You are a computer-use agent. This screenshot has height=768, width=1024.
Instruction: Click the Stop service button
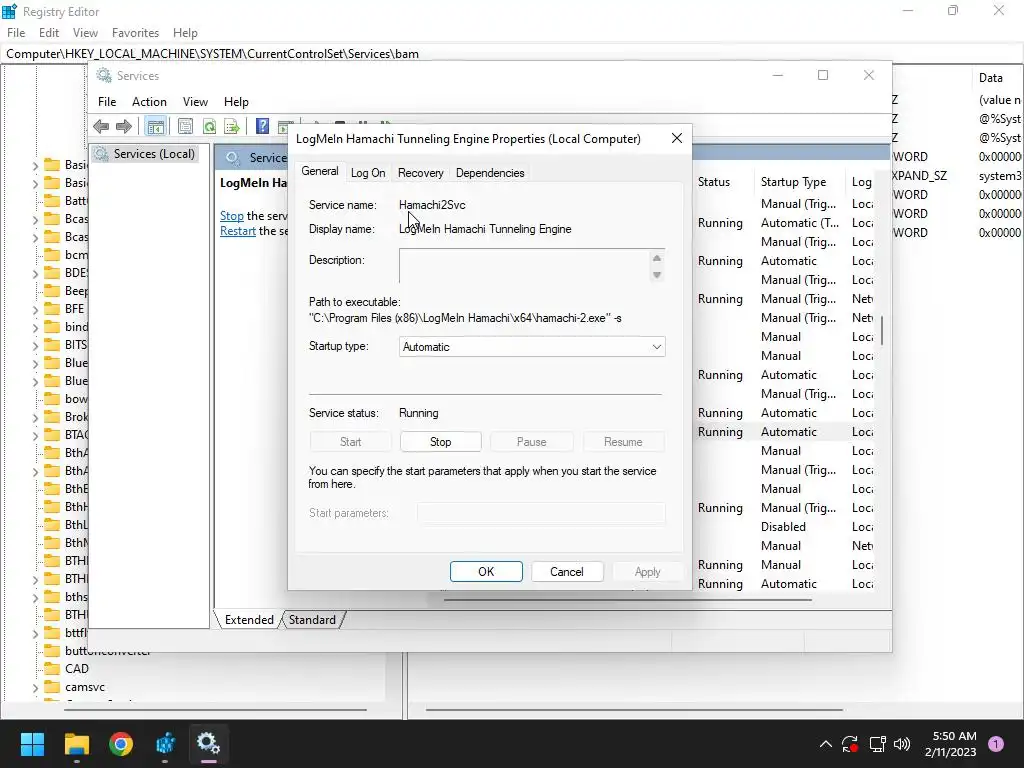pos(441,442)
